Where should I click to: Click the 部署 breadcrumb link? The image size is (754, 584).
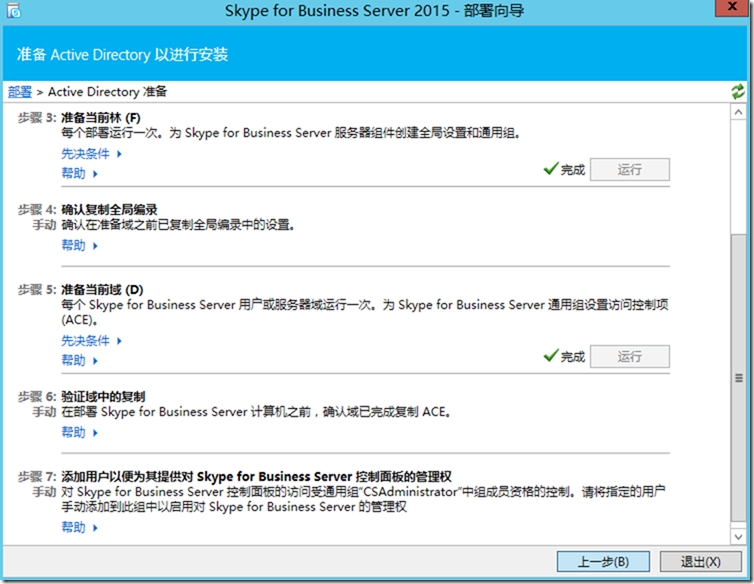[20, 91]
